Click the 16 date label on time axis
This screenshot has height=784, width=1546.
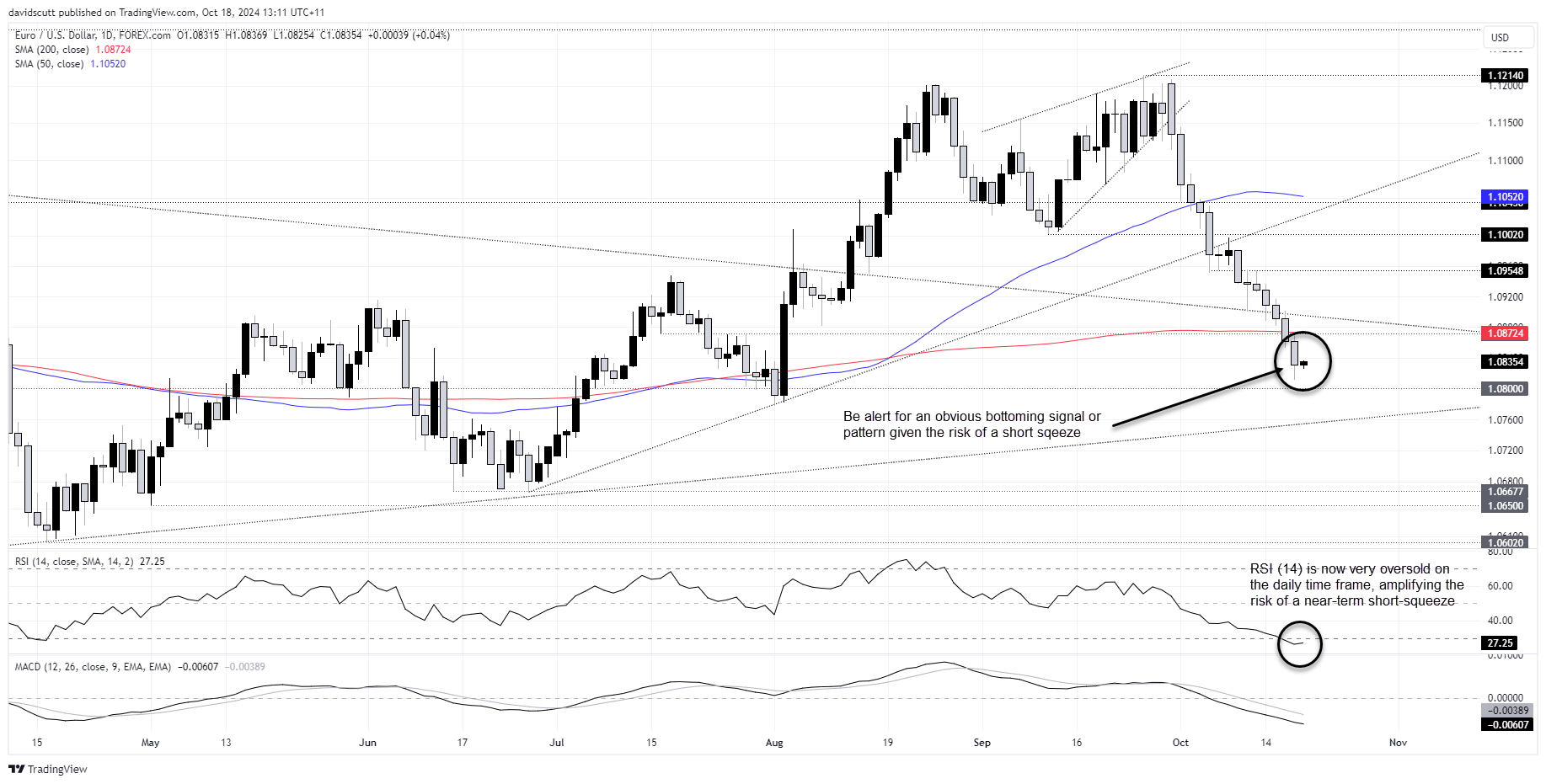click(x=1077, y=743)
